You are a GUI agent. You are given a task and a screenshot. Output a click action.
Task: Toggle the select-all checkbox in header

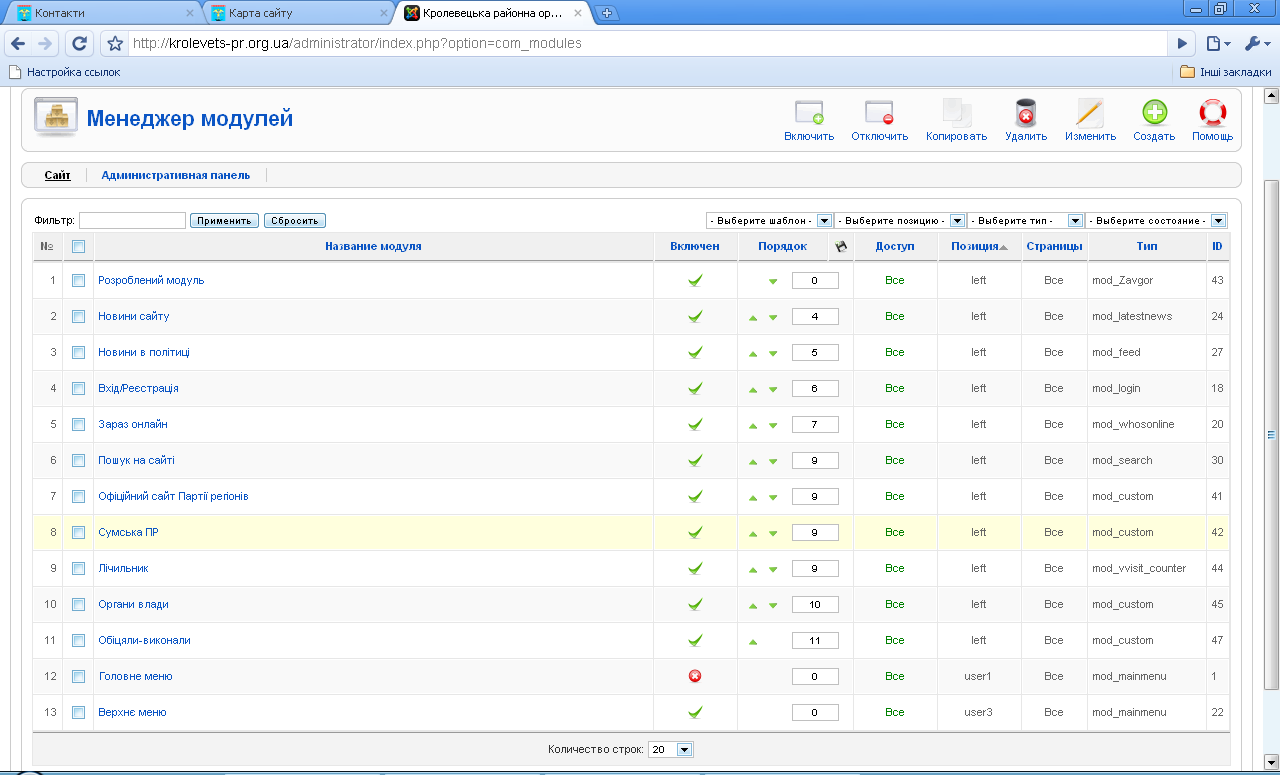point(78,247)
